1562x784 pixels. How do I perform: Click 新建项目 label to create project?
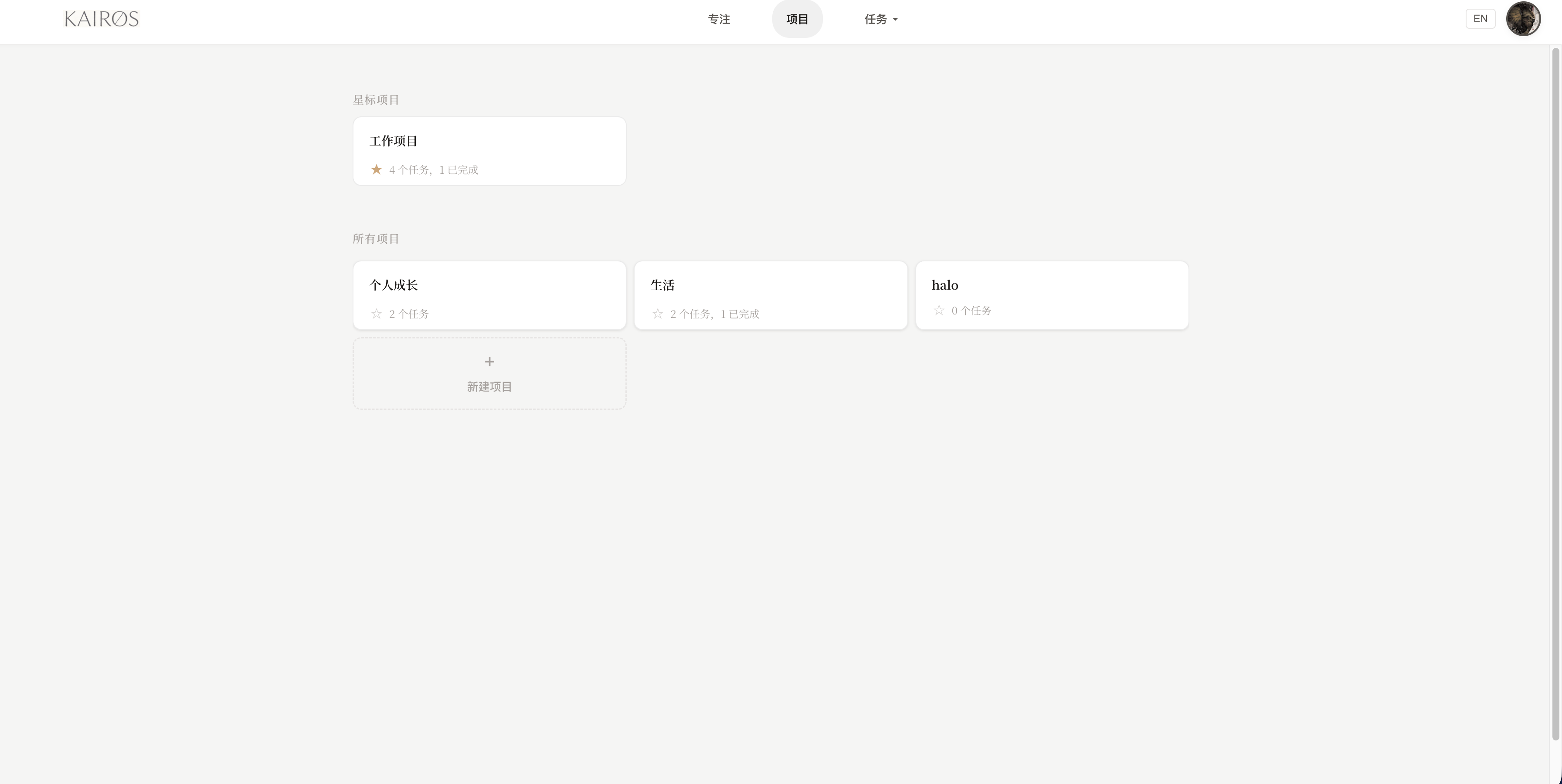click(x=489, y=386)
